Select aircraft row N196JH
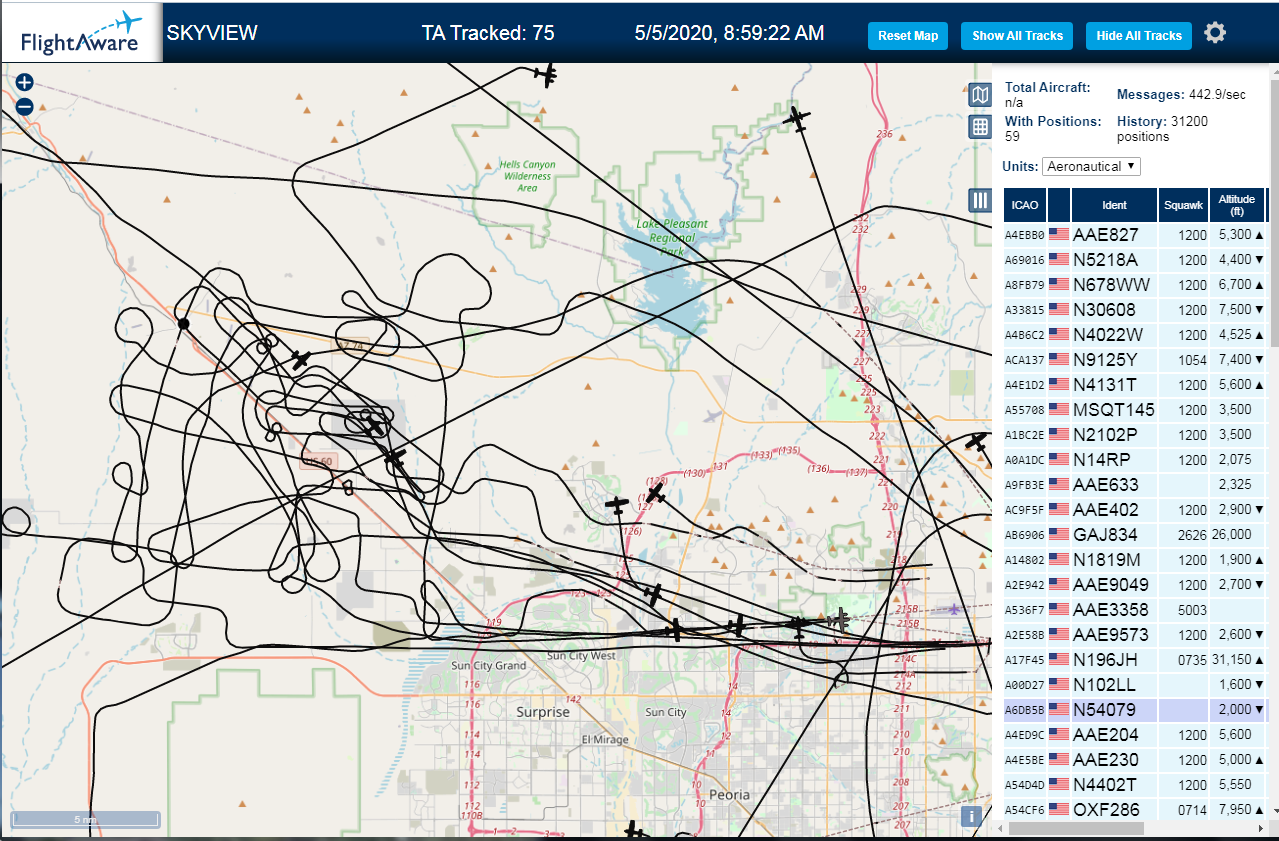Image resolution: width=1279 pixels, height=841 pixels. (x=1135, y=660)
